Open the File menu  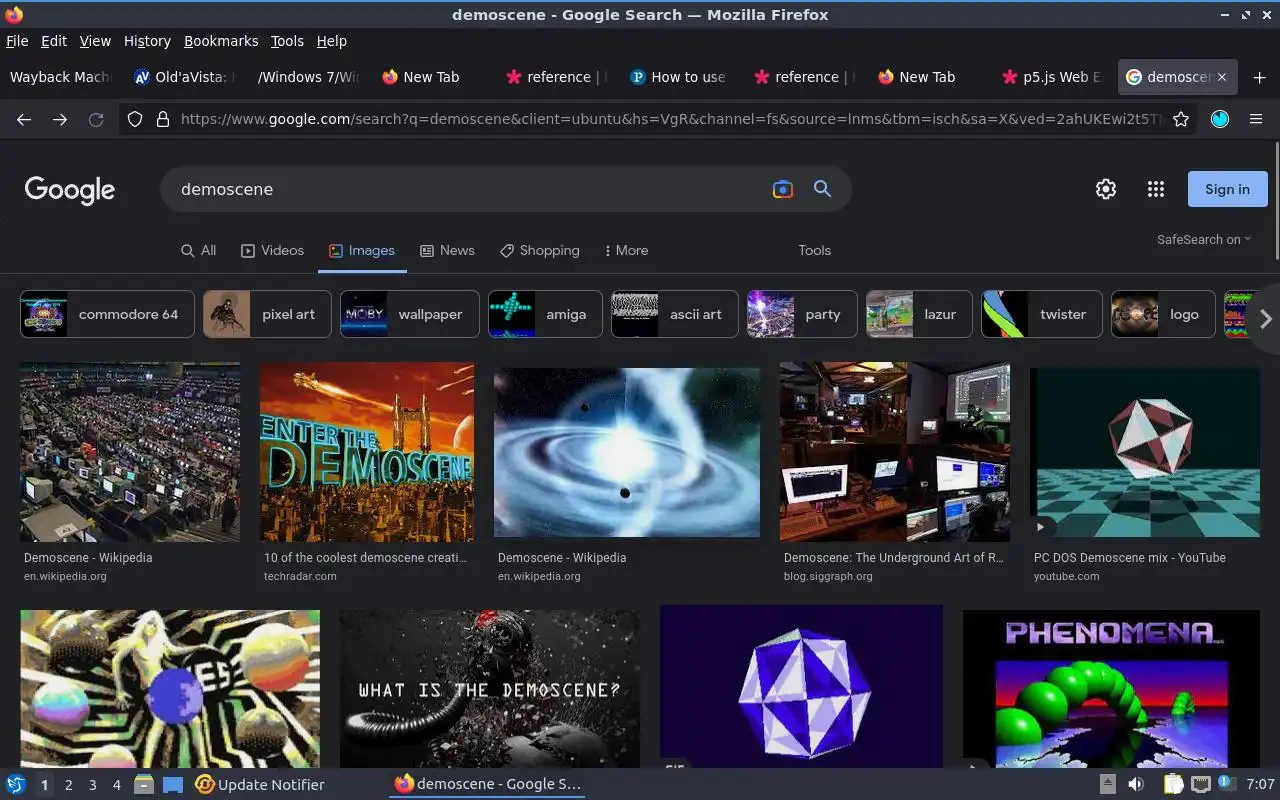pyautogui.click(x=17, y=41)
